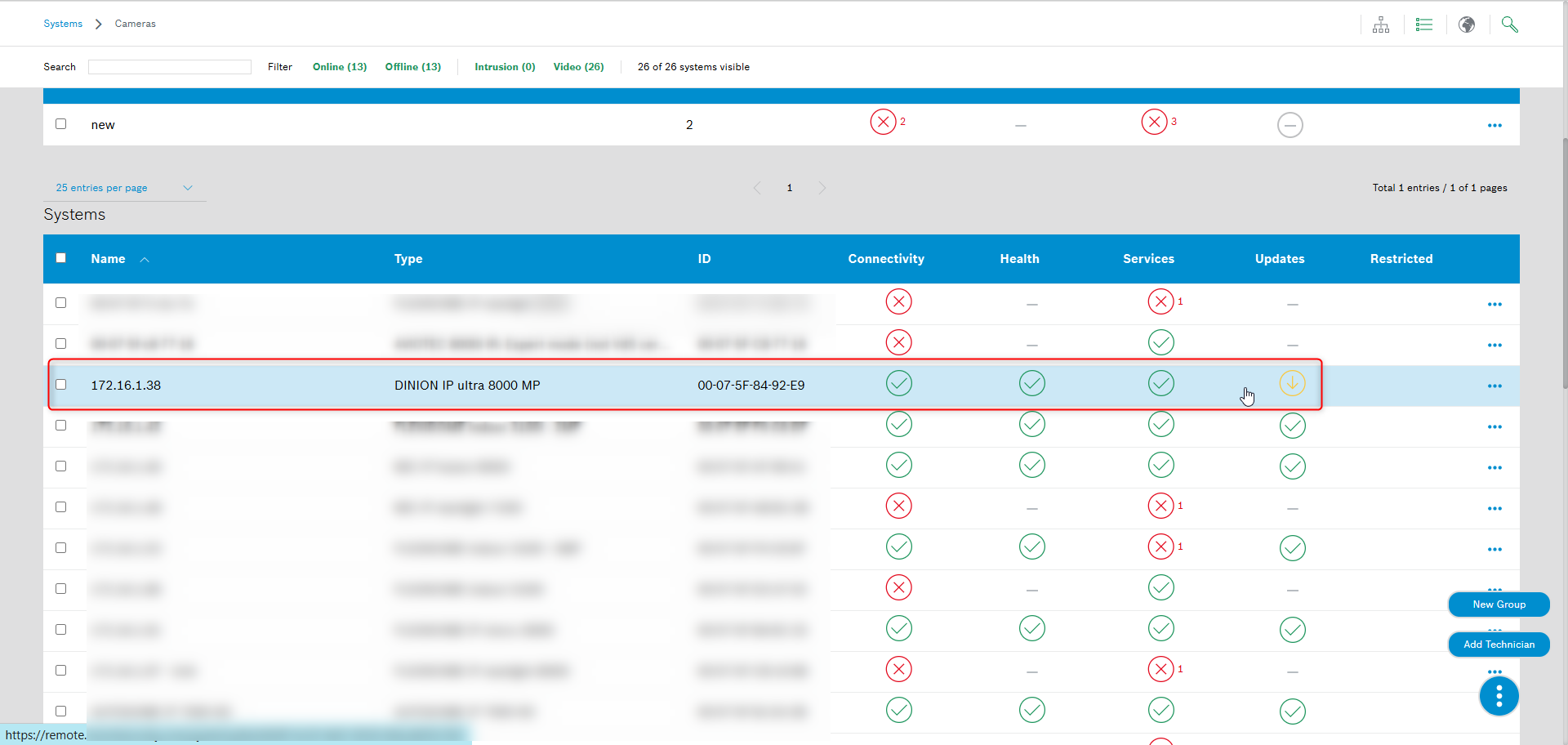1568x745 pixels.
Task: Check the box next to new group
Action: click(x=61, y=124)
